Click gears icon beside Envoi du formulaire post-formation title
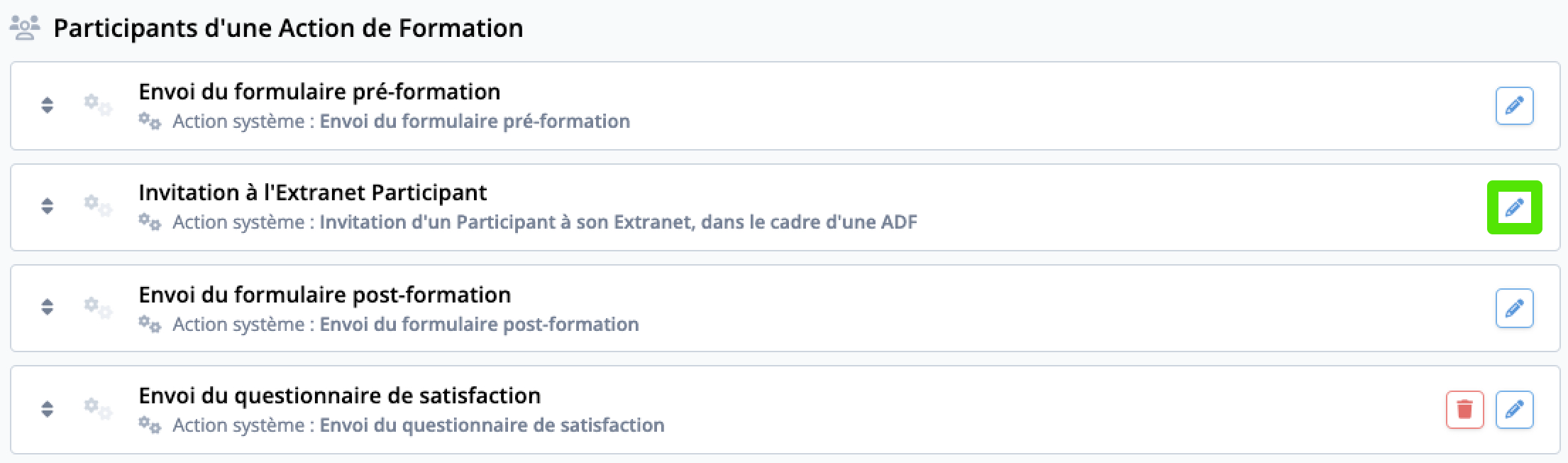This screenshot has height=463, width=1568. 98,307
